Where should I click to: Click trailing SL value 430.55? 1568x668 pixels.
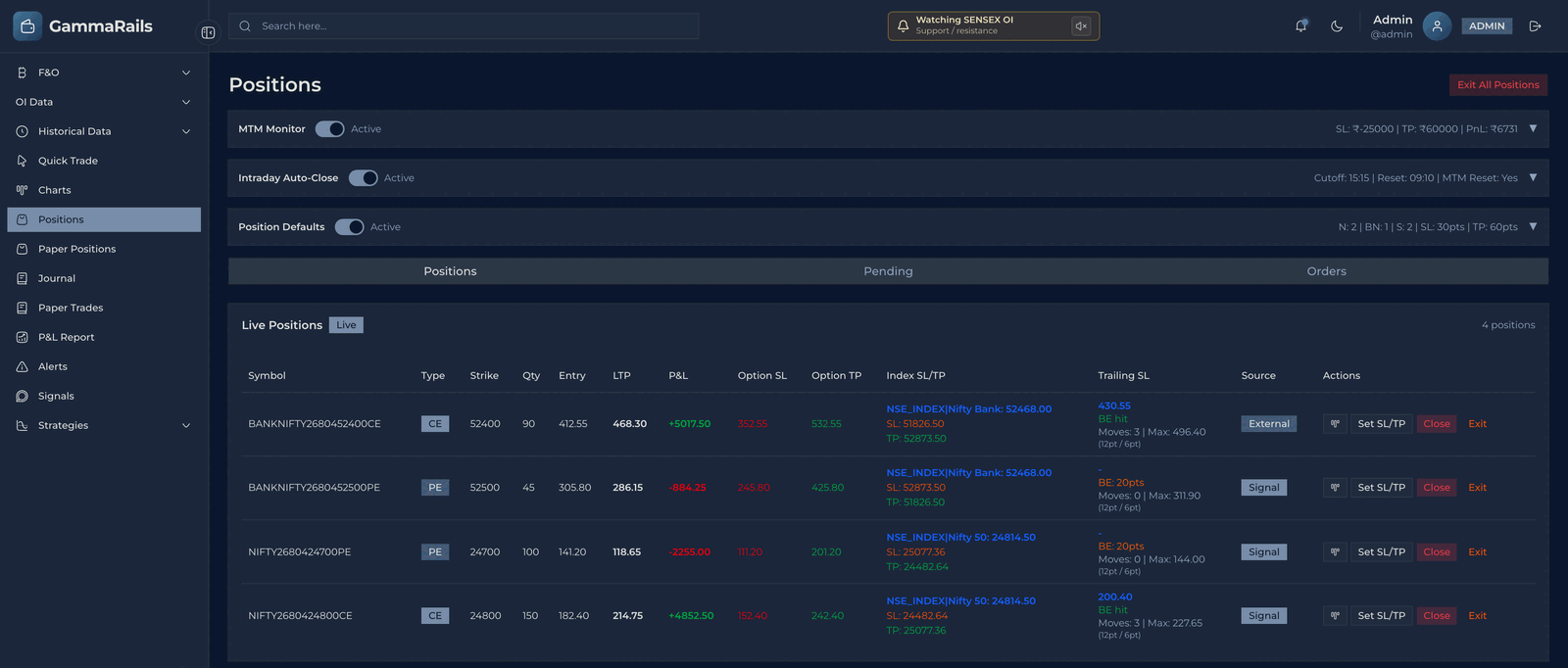click(1114, 406)
